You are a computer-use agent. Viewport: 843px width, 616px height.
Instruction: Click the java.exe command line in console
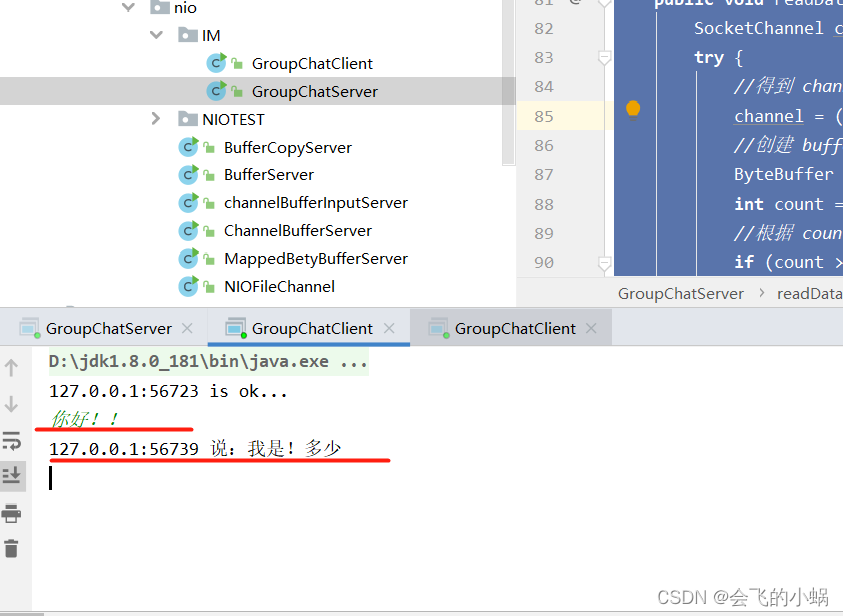click(x=209, y=361)
